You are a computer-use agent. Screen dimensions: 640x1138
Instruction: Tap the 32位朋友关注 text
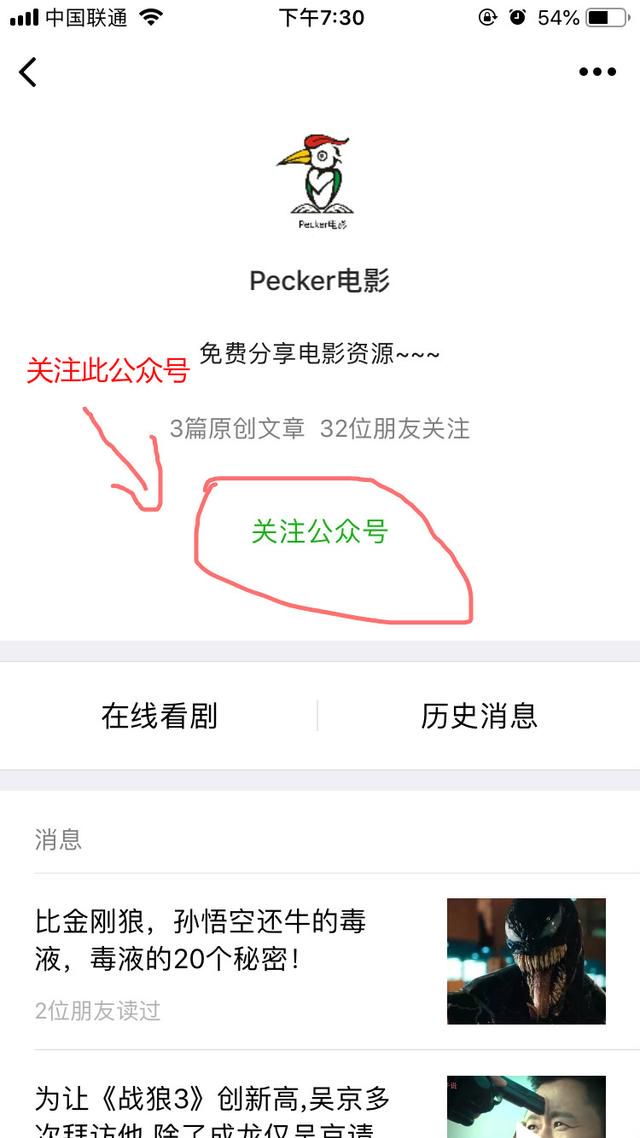click(x=395, y=429)
